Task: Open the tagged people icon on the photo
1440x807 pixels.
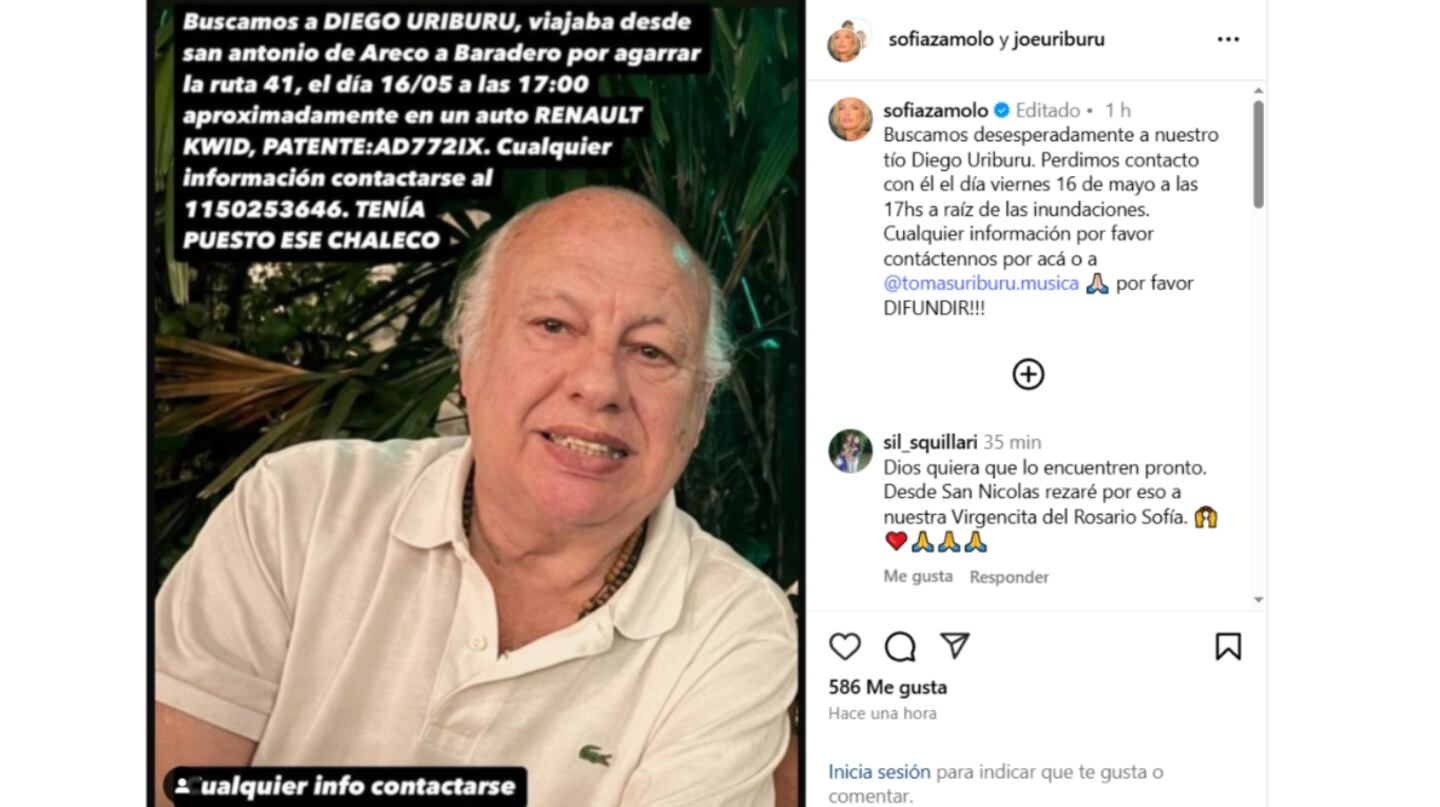Action: (182, 786)
